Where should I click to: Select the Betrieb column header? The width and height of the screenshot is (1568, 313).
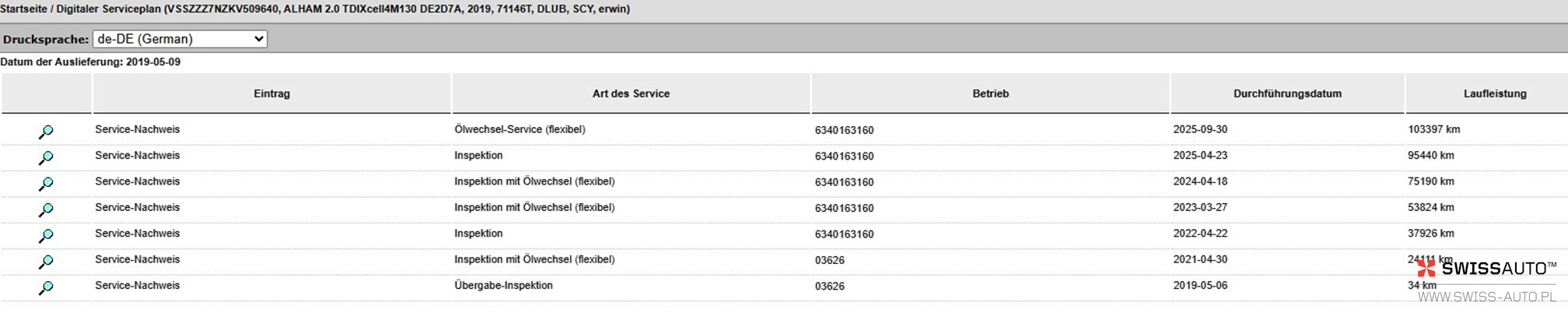coord(990,93)
